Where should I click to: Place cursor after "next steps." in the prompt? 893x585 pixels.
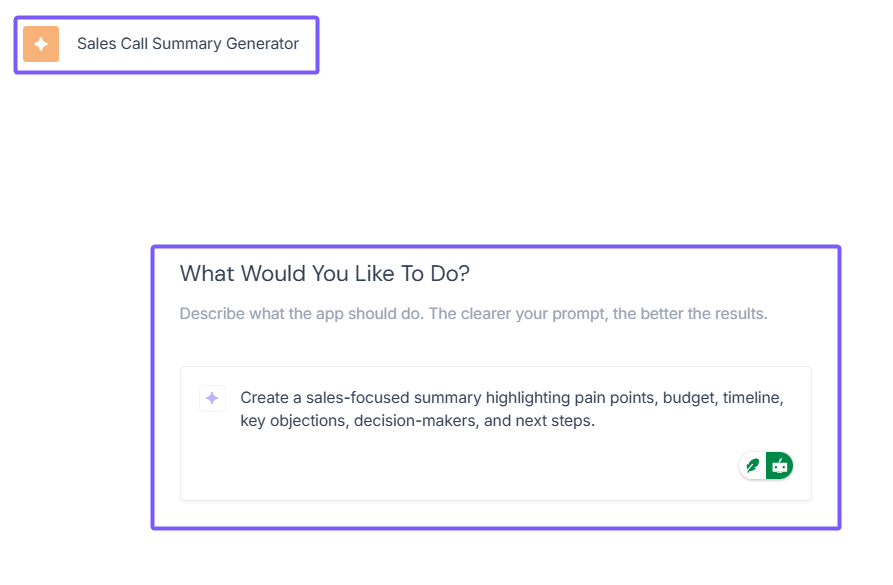click(596, 421)
